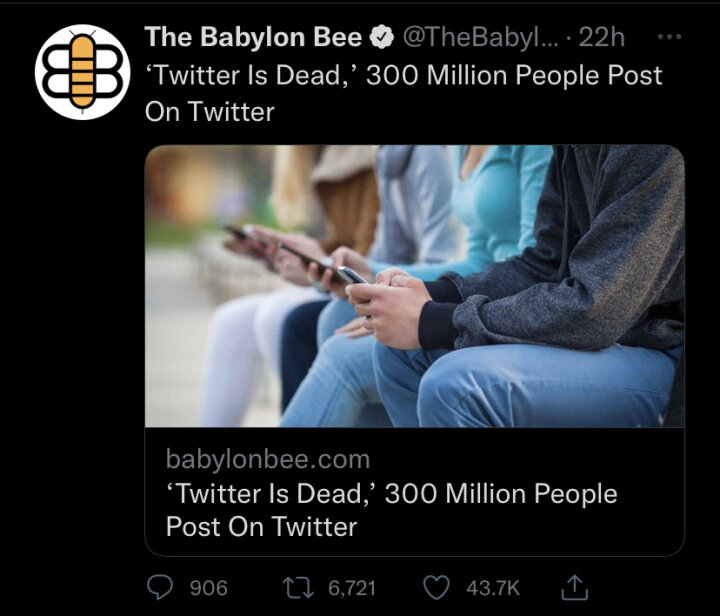
Task: Open the article headline under babylonbee.com
Action: tap(391, 509)
